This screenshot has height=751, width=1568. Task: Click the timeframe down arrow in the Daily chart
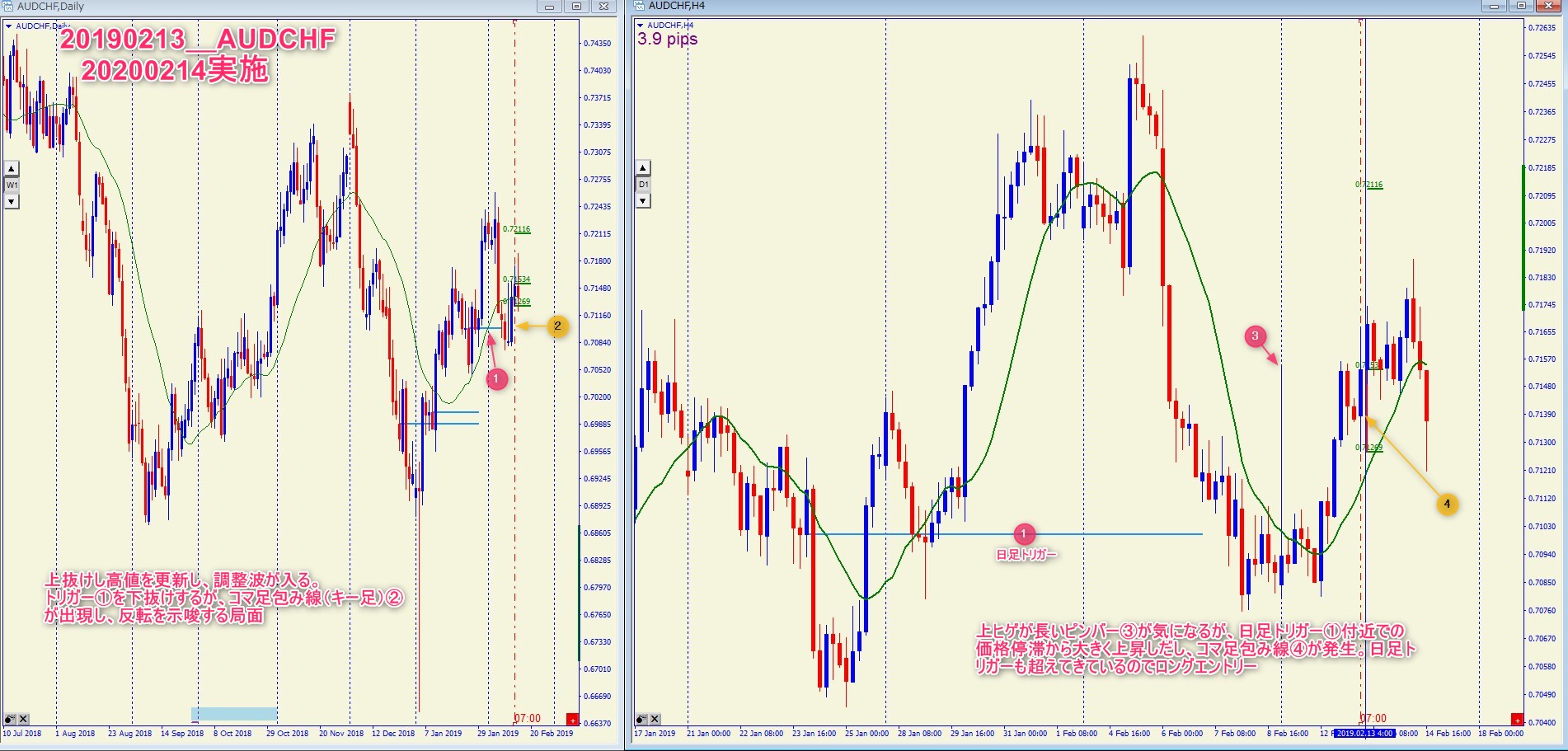(x=12, y=202)
